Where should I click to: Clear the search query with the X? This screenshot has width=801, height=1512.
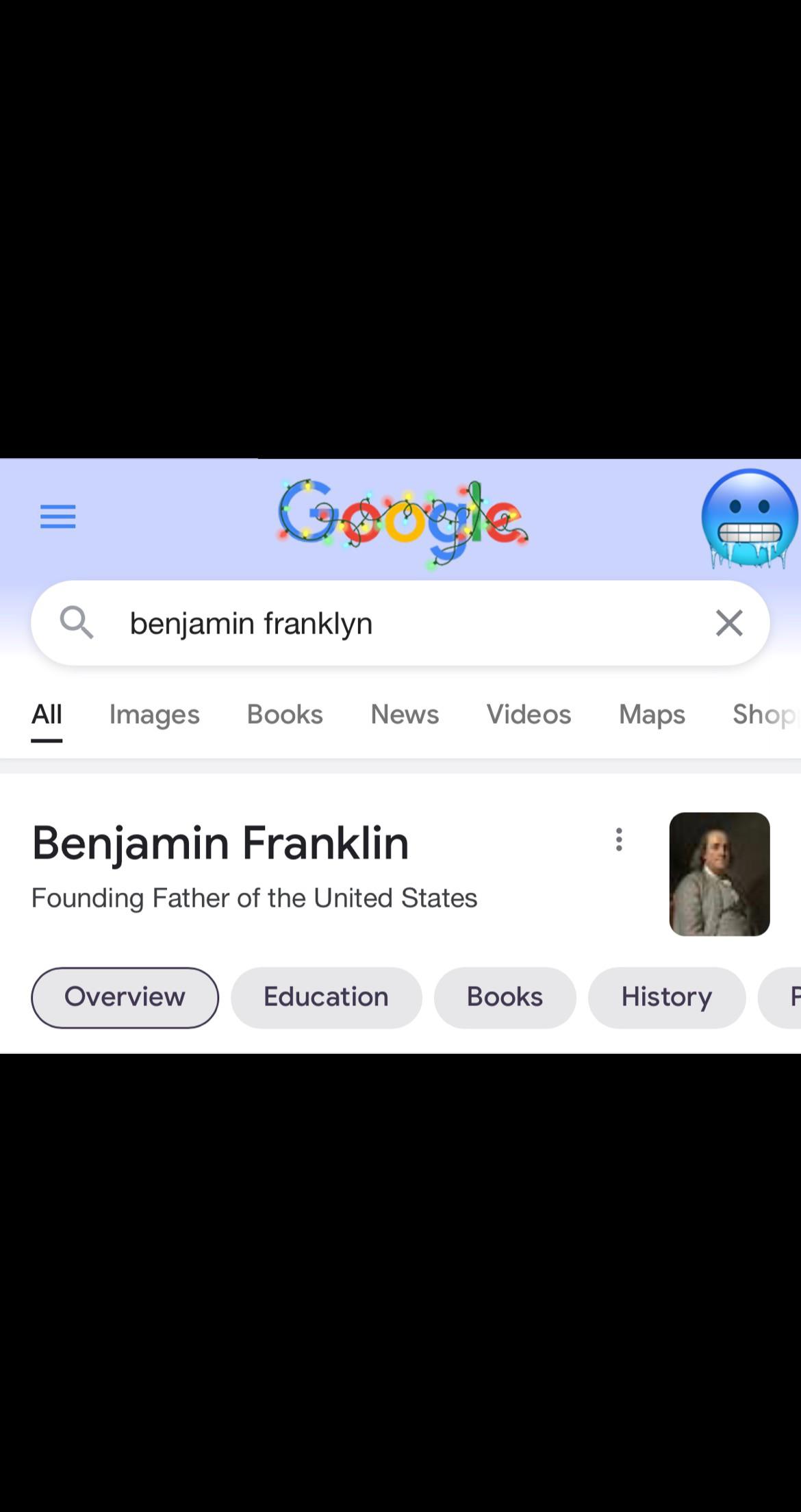coord(729,622)
